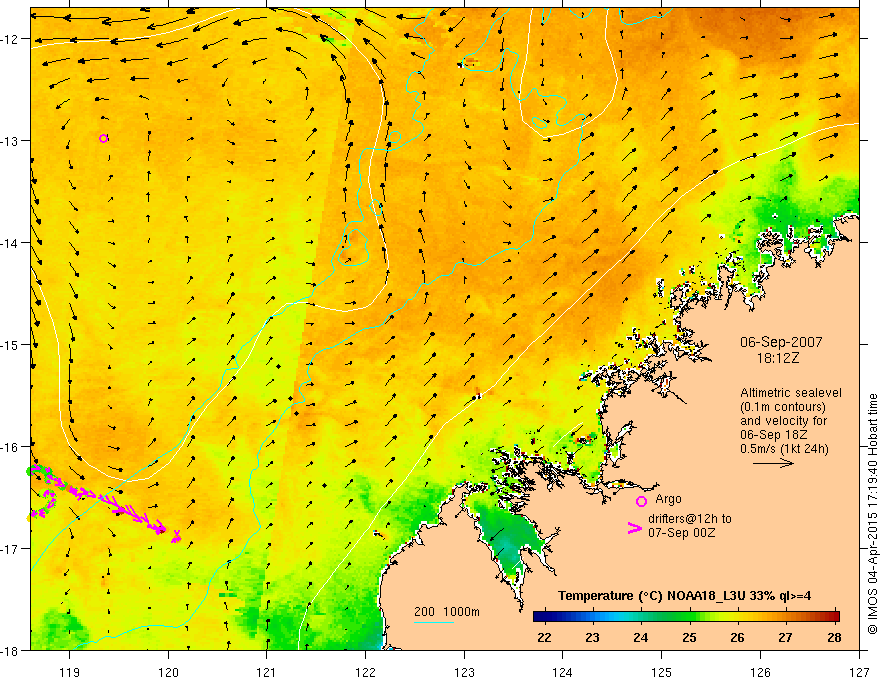Click the magenta drifter arrowhead legend symbol

(635, 528)
